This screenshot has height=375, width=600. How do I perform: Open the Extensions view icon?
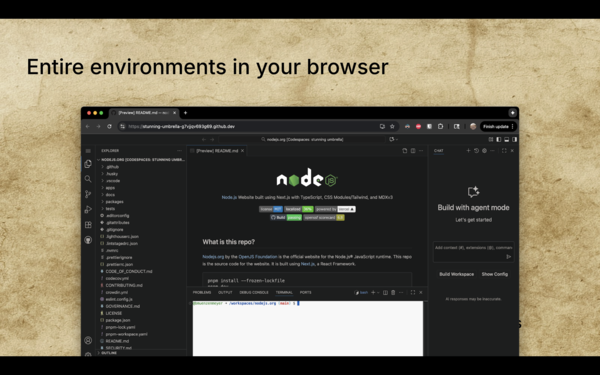pos(88,225)
